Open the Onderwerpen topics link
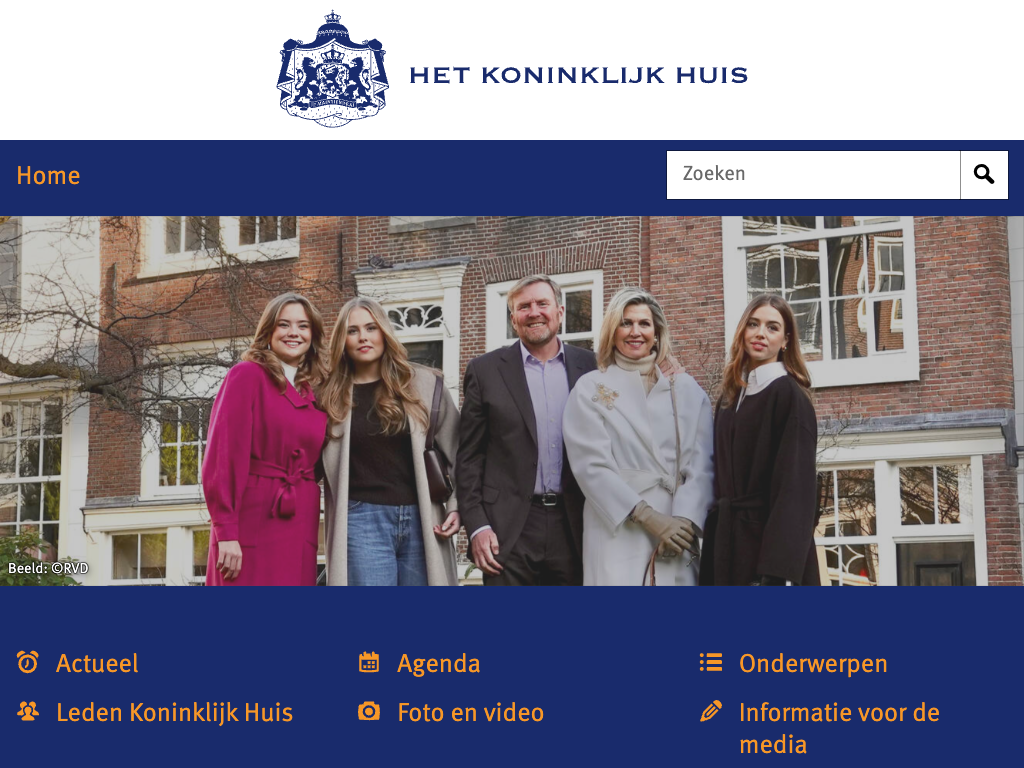 [813, 664]
